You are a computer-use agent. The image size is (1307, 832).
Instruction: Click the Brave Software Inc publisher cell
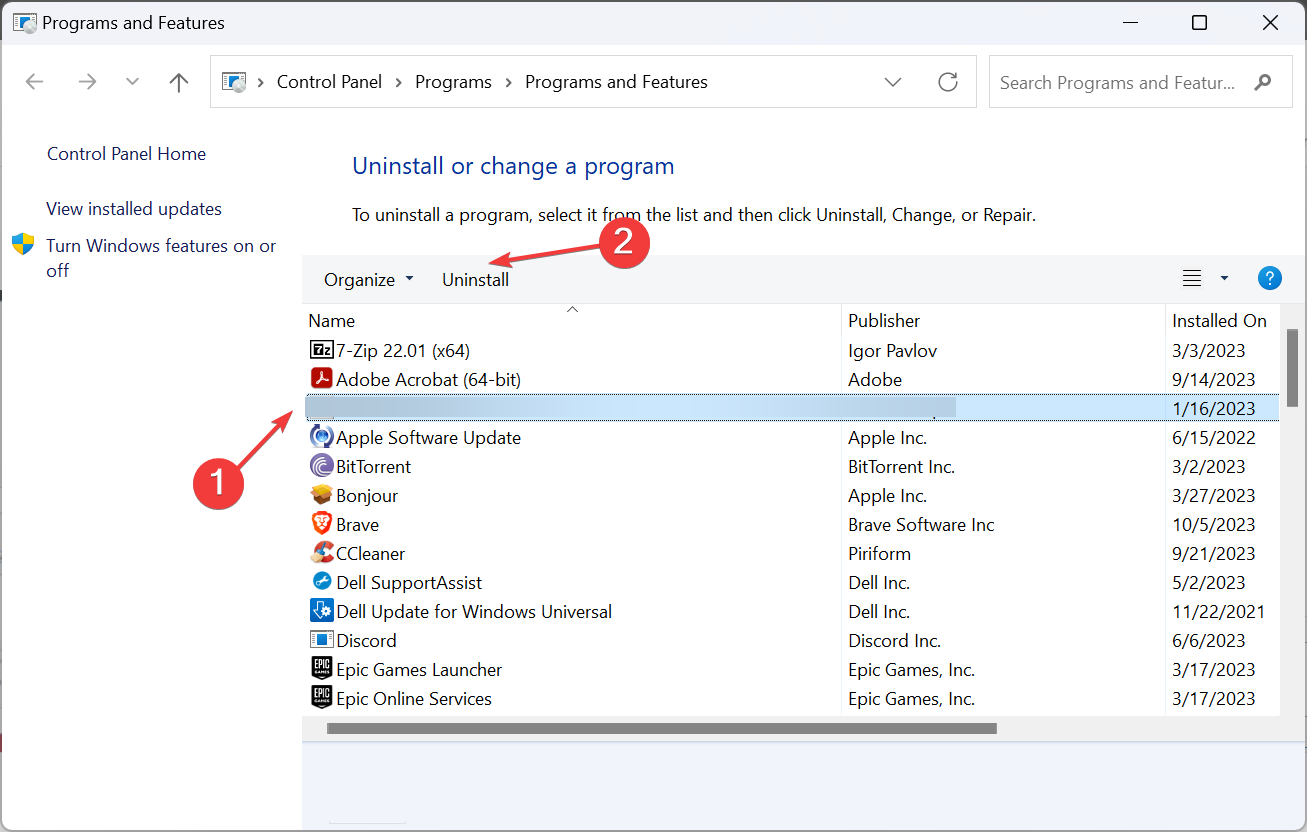[921, 524]
